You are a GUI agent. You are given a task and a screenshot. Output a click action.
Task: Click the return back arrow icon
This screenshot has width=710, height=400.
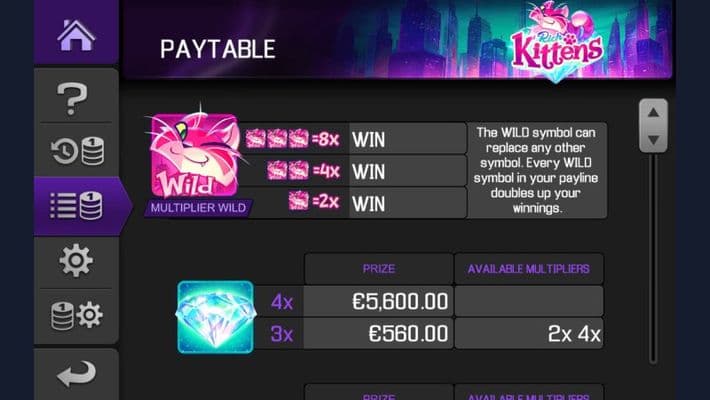coord(76,373)
